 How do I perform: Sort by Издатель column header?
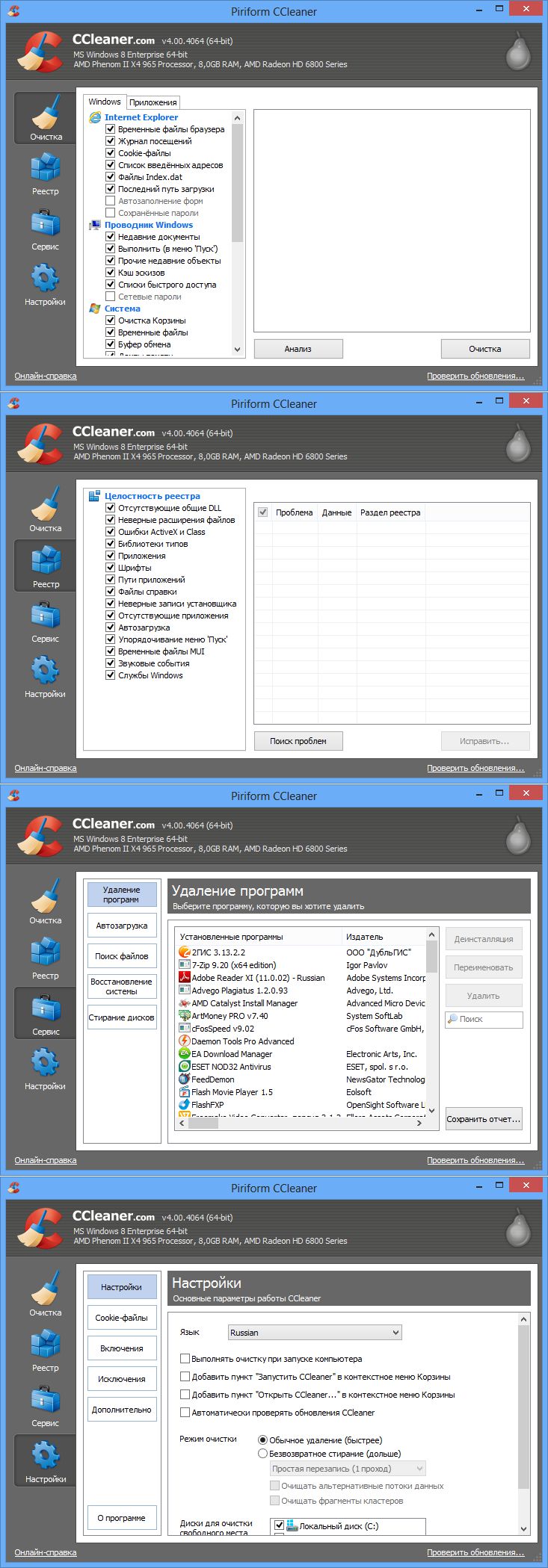384,937
